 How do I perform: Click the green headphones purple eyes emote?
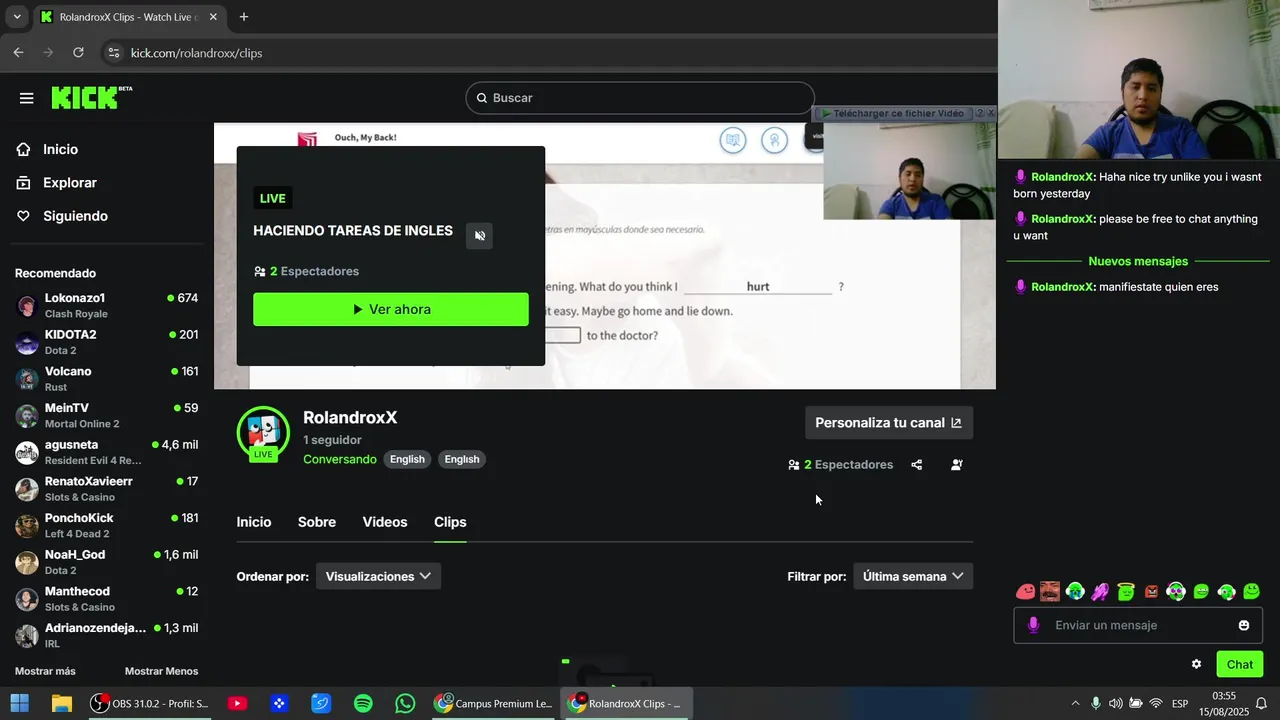[1176, 592]
